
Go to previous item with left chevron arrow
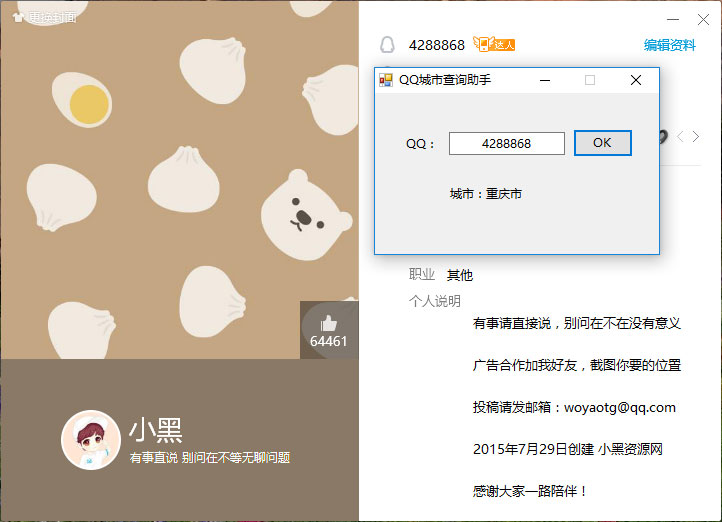pos(680,137)
